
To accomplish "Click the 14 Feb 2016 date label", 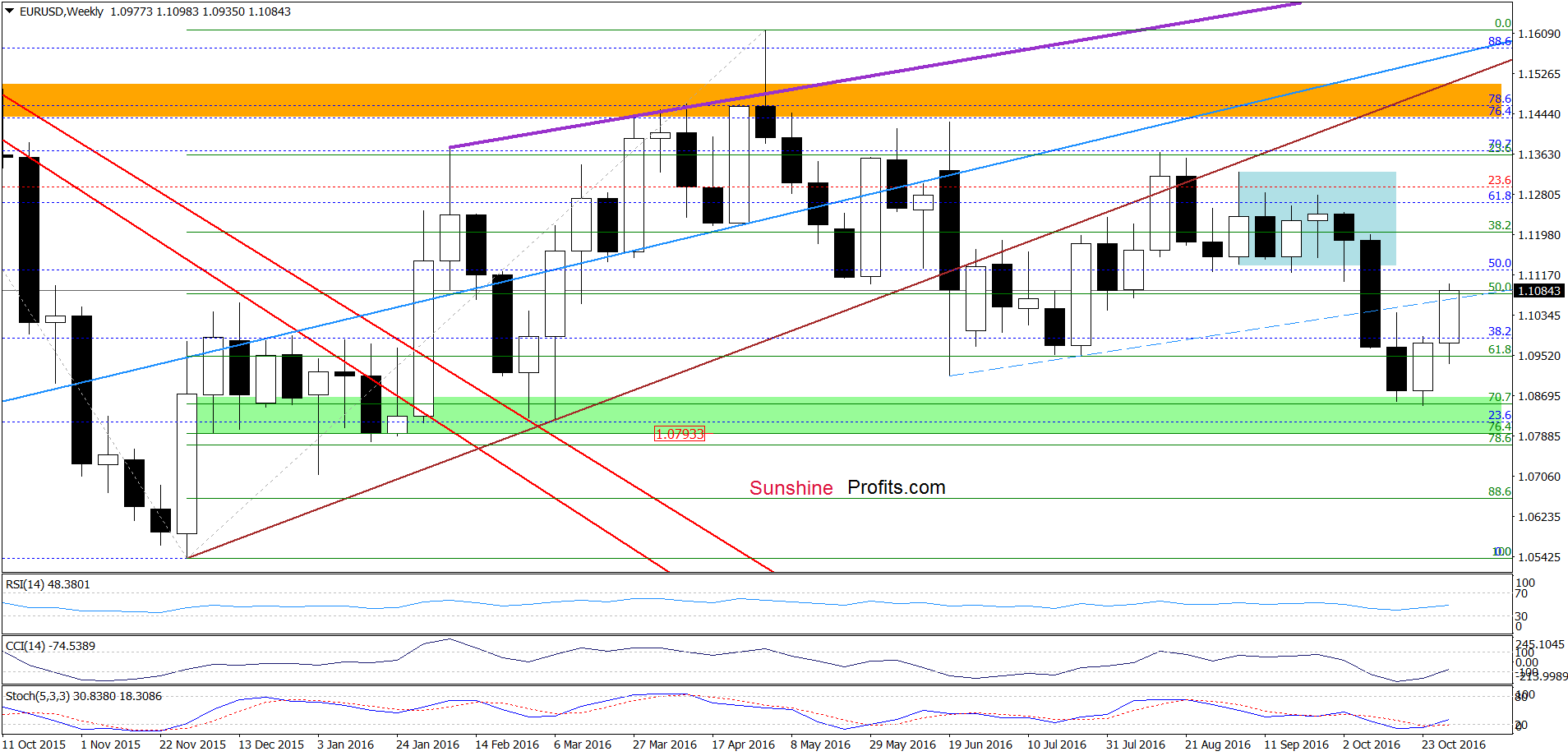I will click(507, 744).
